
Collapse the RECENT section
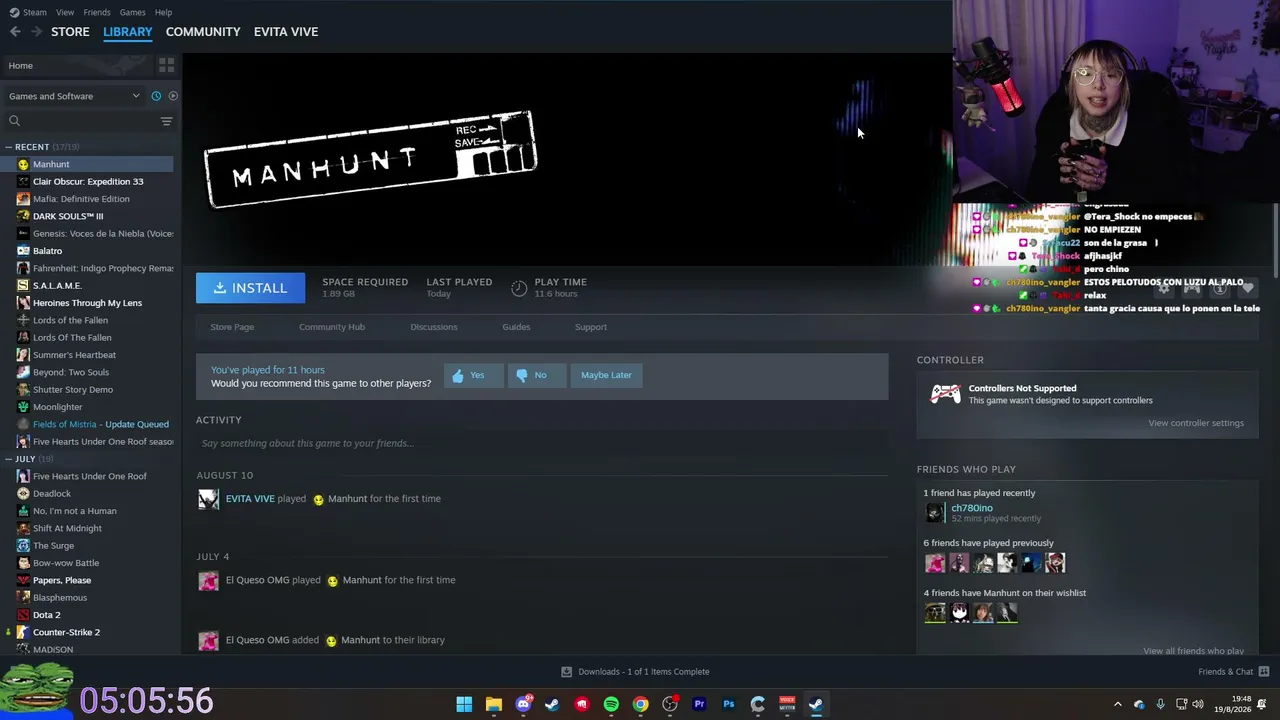click(8, 147)
